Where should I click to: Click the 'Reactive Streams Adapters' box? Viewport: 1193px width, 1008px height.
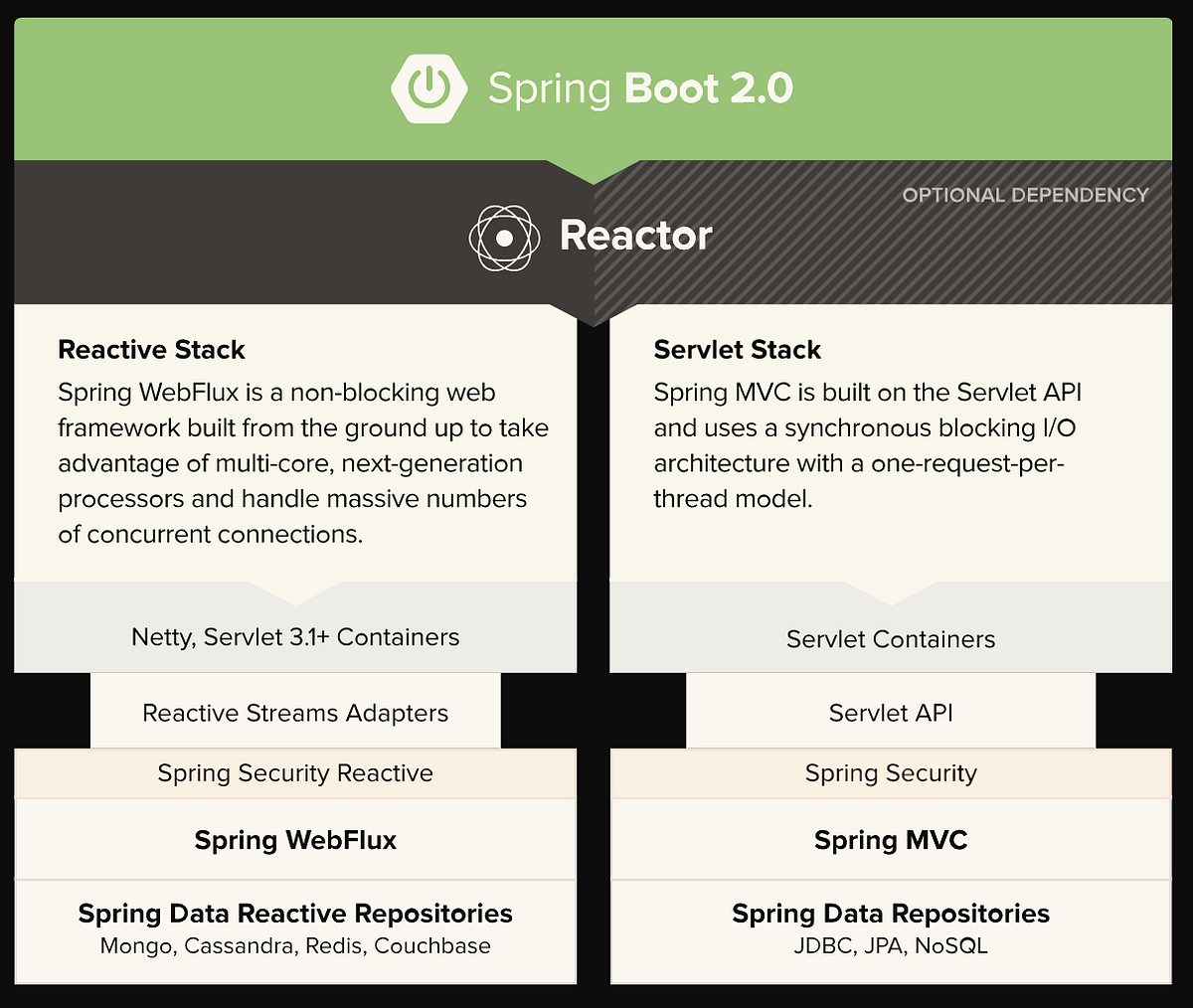(x=295, y=711)
